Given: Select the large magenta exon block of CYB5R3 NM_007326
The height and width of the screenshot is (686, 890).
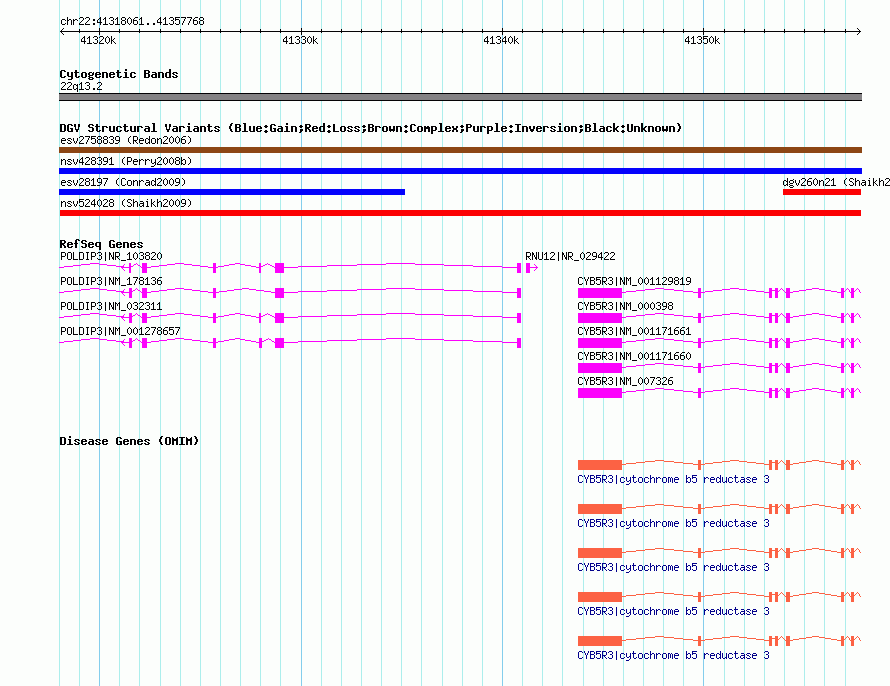Looking at the screenshot, I should [x=600, y=393].
